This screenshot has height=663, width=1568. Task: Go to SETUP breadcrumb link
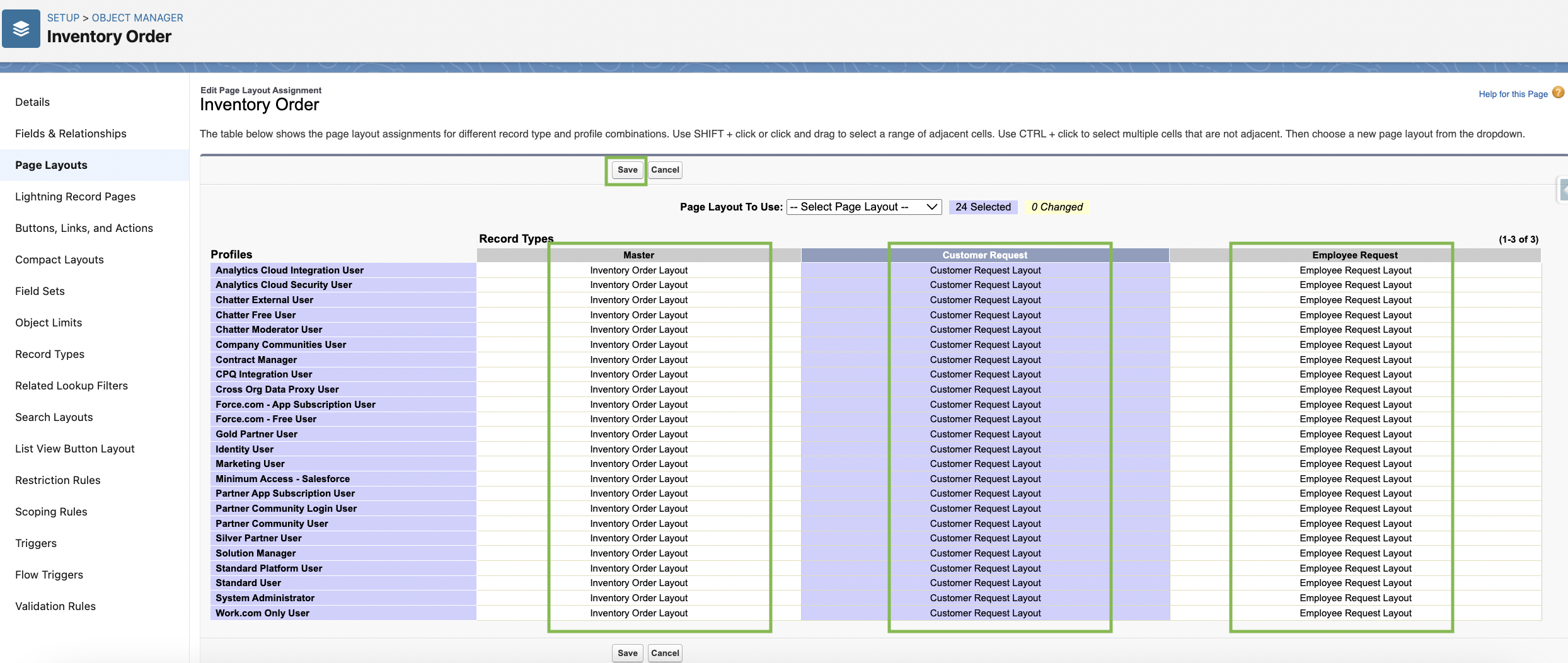63,18
